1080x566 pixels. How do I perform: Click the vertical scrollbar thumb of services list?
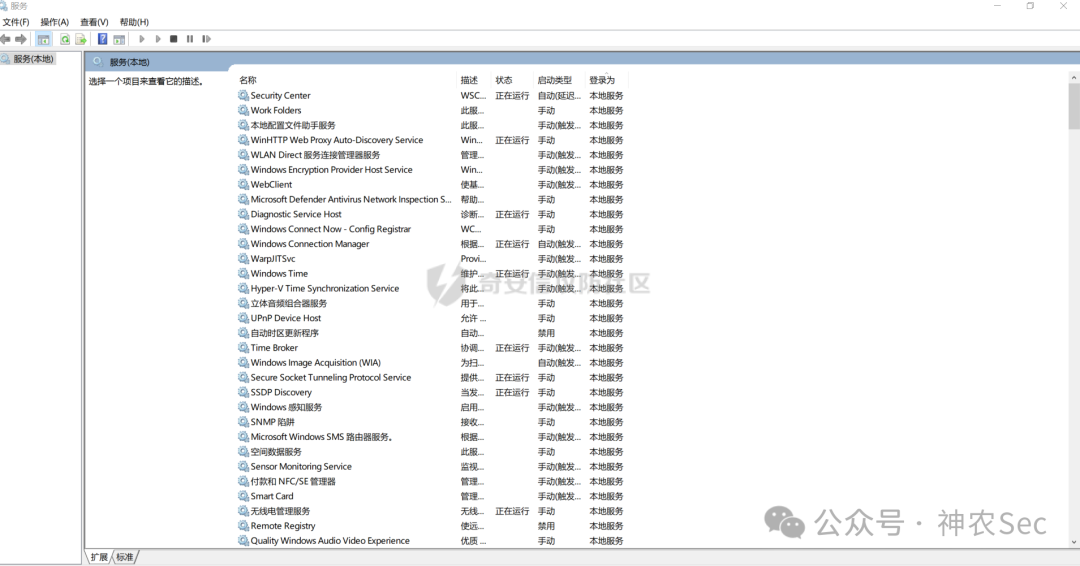(x=1074, y=106)
